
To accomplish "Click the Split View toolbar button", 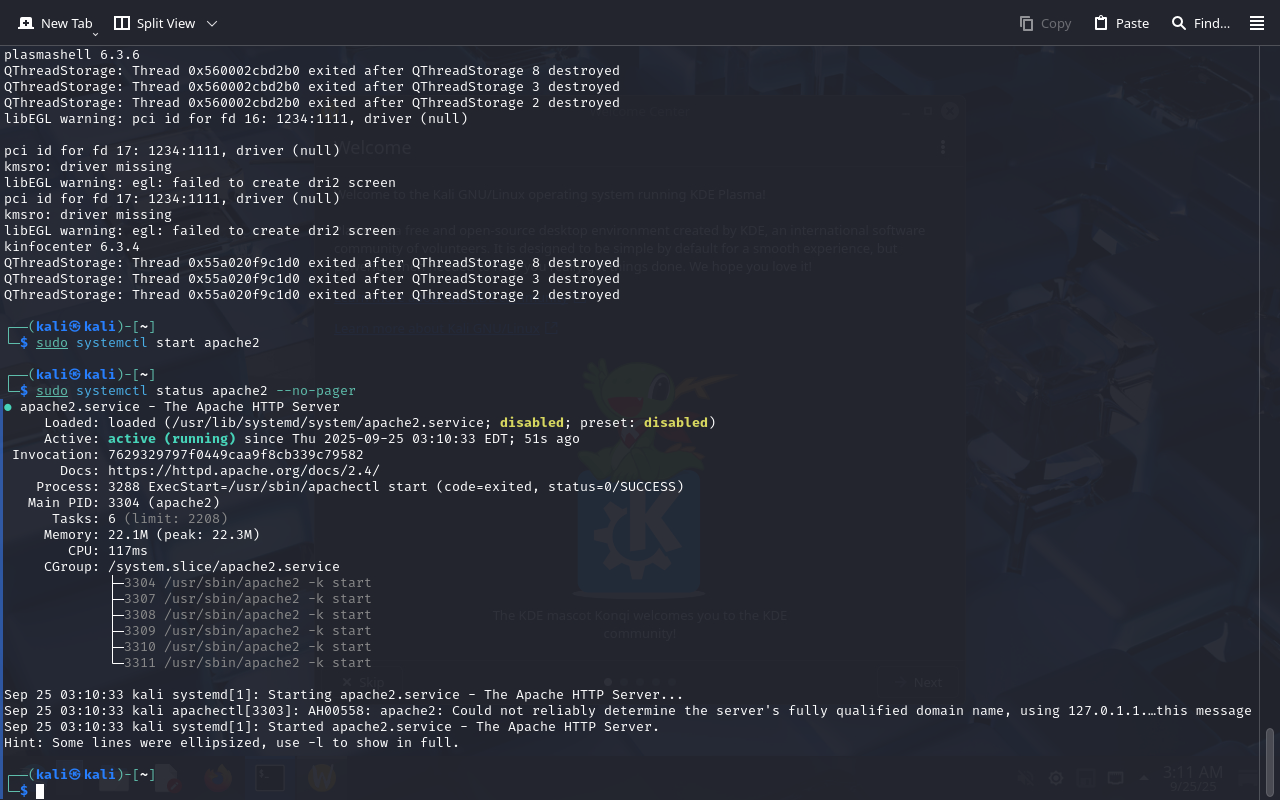I will (x=154, y=23).
